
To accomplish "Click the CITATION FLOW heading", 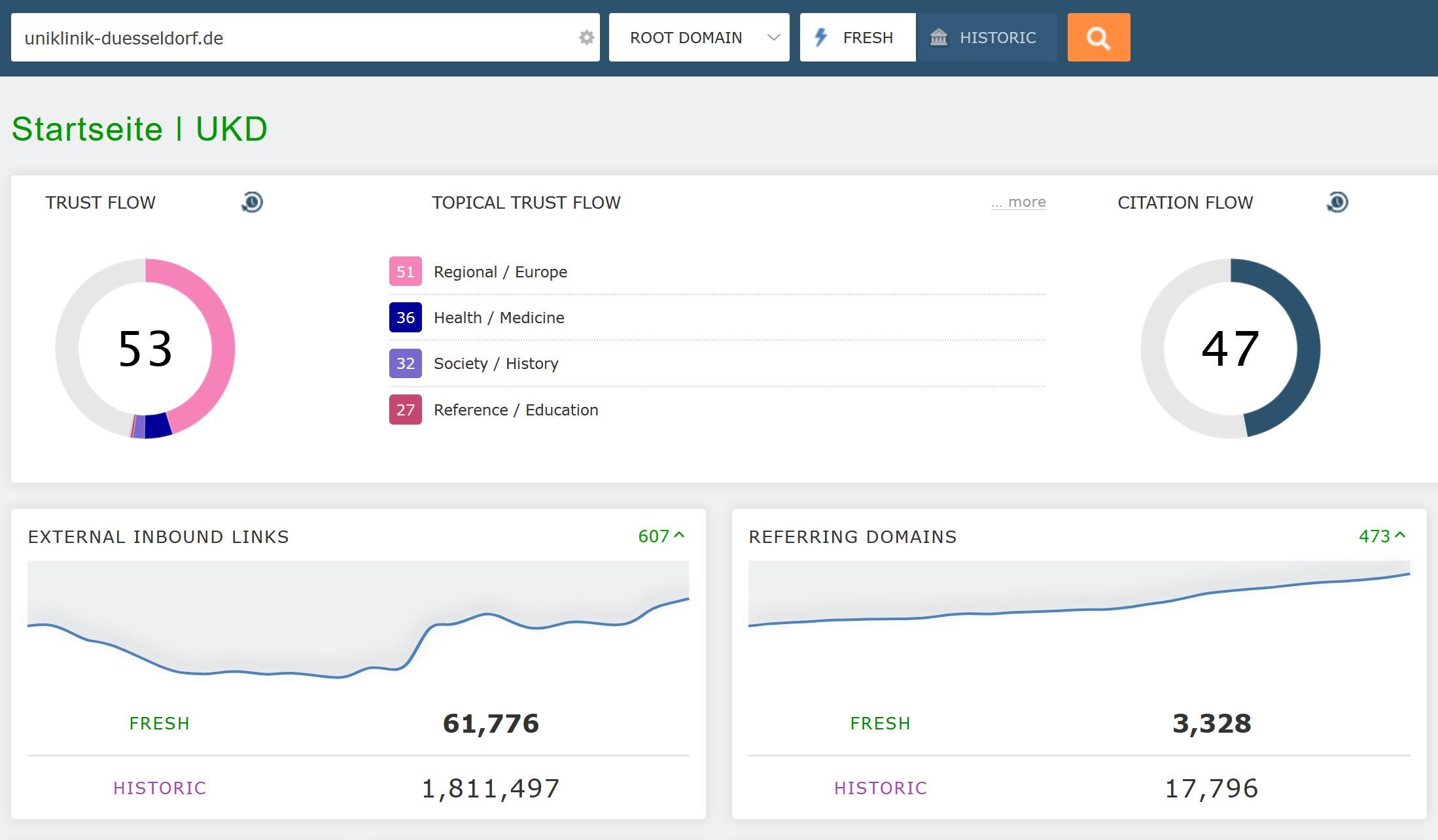I will (1185, 203).
